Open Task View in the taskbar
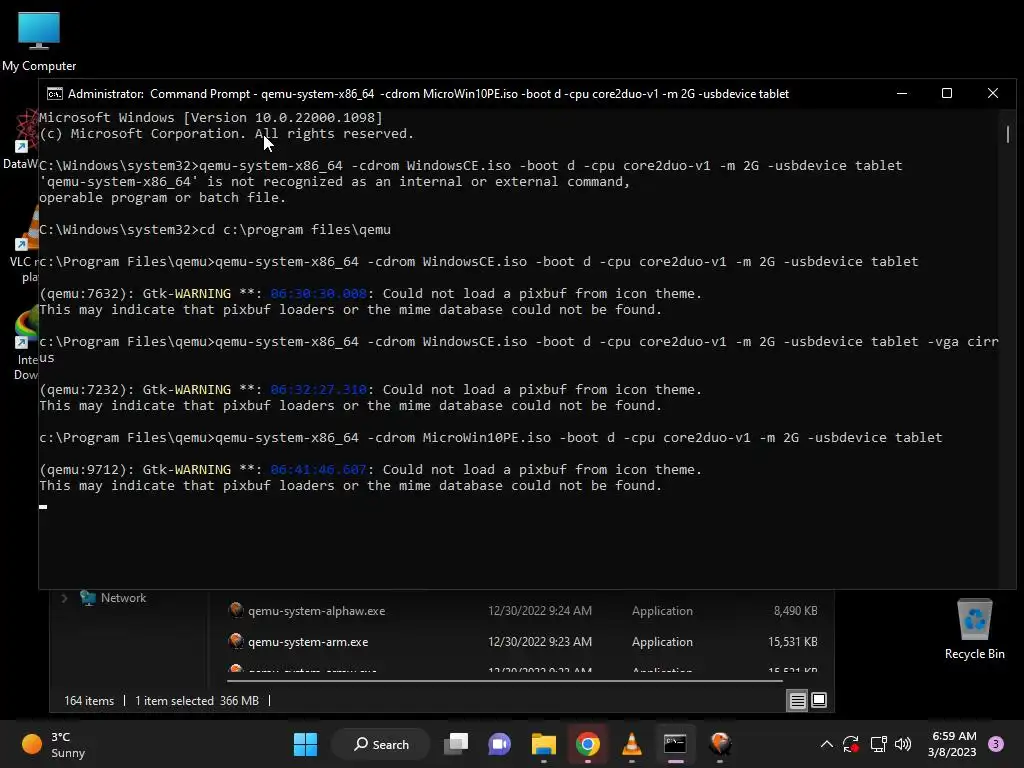This screenshot has height=768, width=1024. [x=456, y=744]
